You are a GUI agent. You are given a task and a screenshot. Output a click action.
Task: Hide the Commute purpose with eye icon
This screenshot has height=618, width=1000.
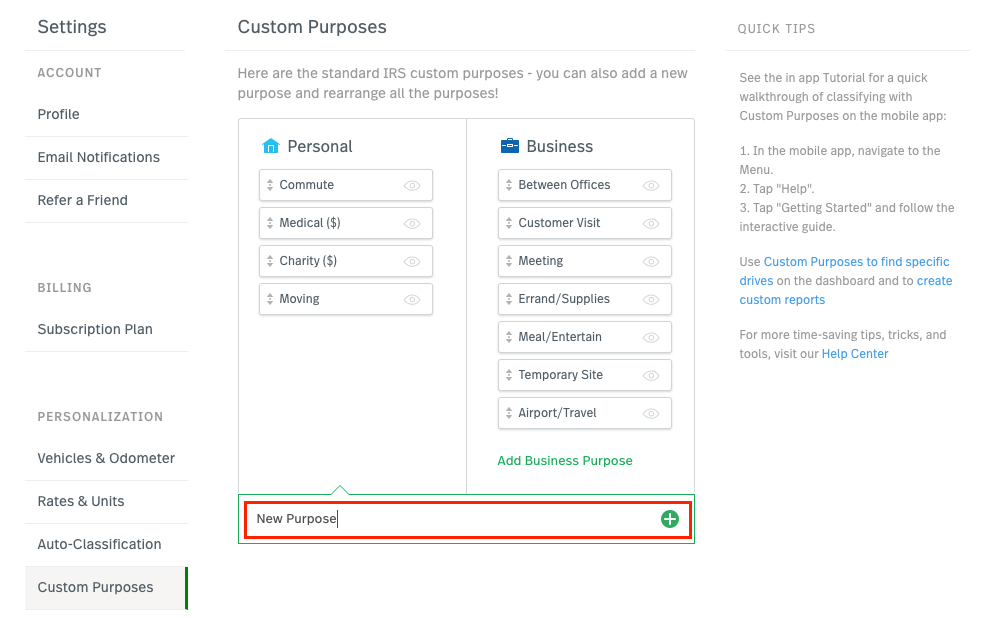(412, 186)
